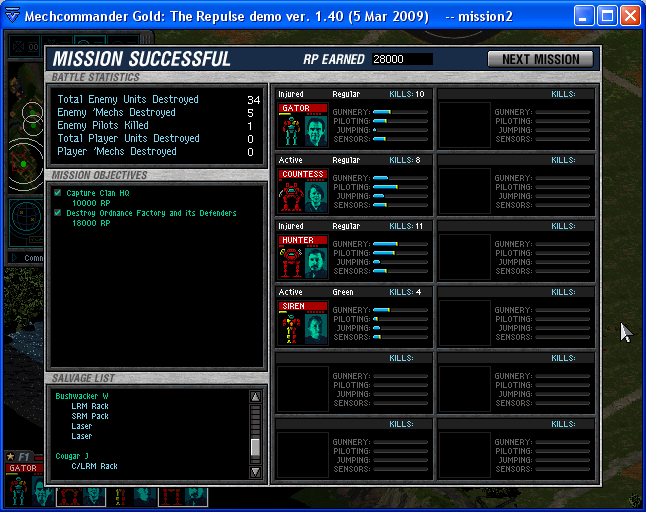Click the GATOR unit tab in bottom bar
The height and width of the screenshot is (512, 646).
click(23, 468)
